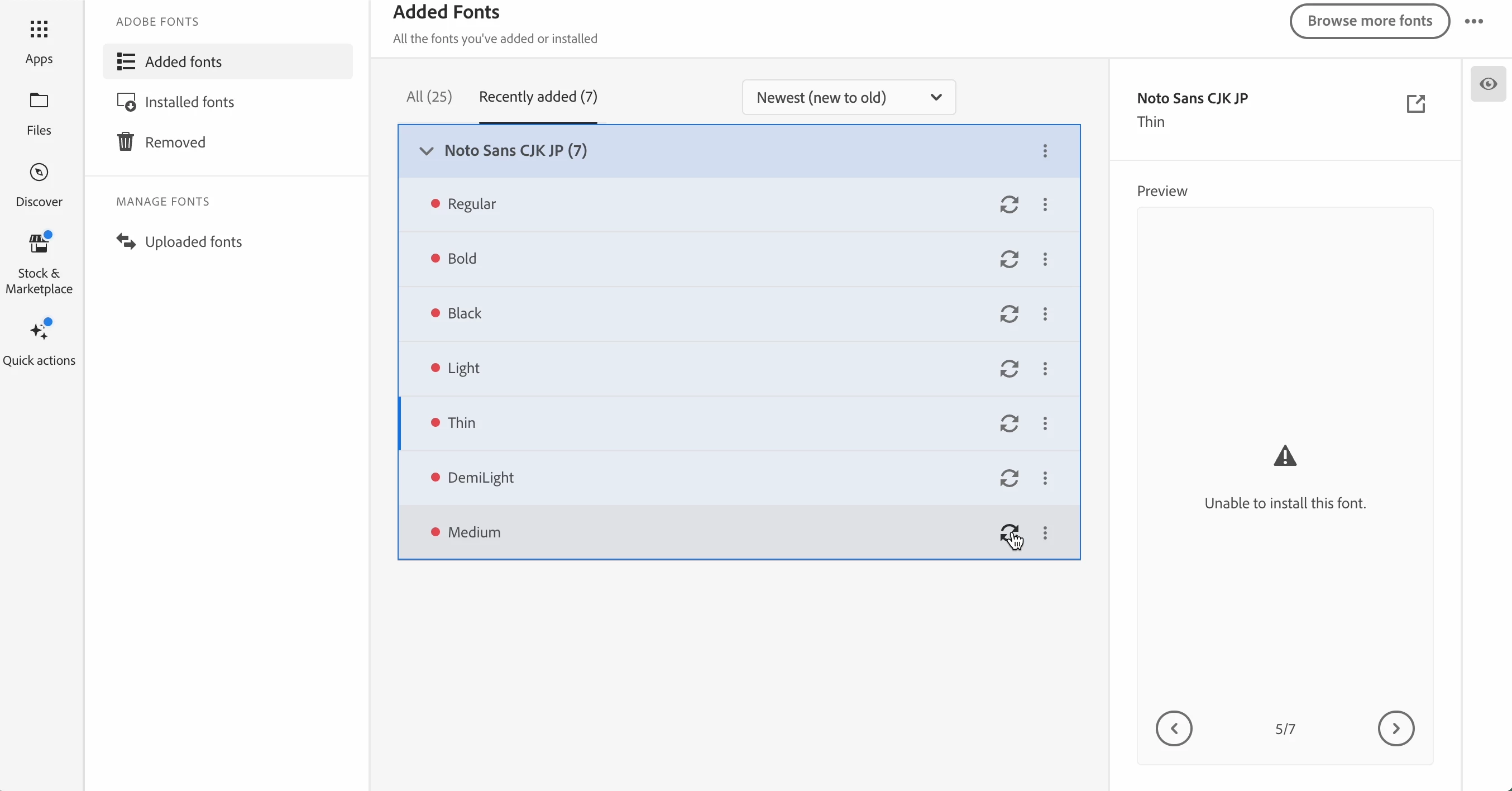Open the Removed fonts section

coord(175,142)
